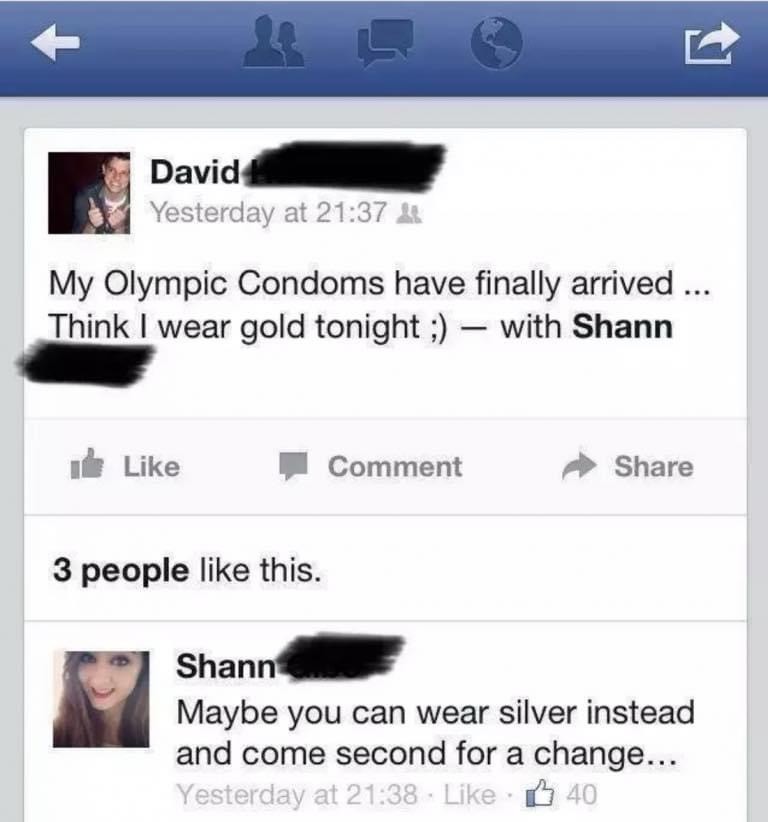Open Shann's commenter profile picture
Image resolution: width=768 pixels, height=822 pixels.
[101, 699]
